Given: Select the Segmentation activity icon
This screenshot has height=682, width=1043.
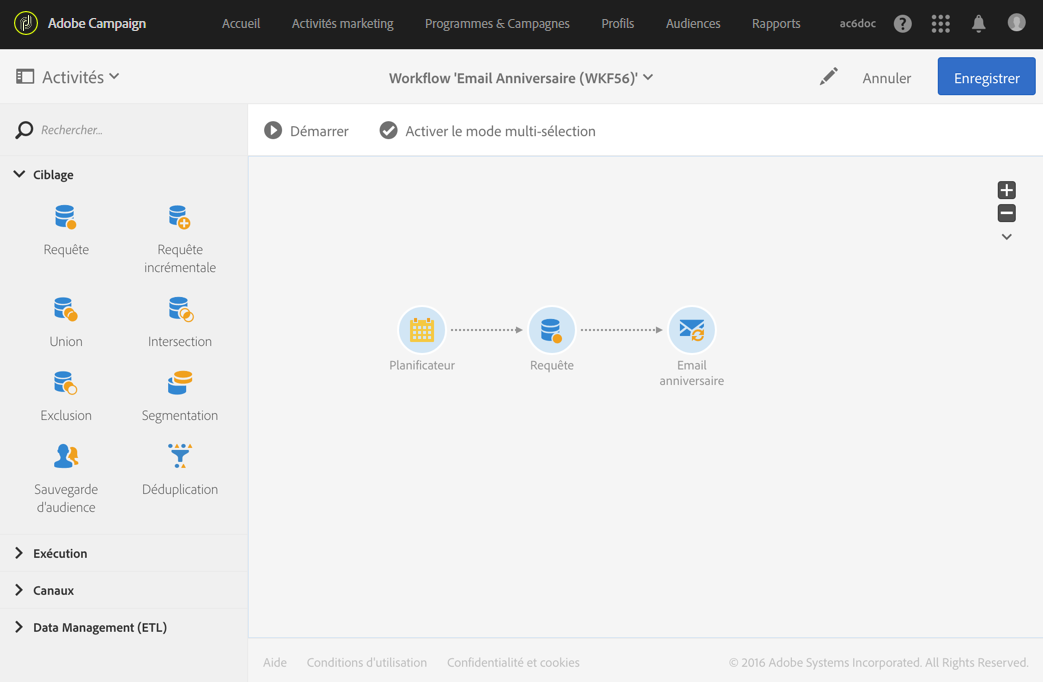Looking at the screenshot, I should 180,384.
